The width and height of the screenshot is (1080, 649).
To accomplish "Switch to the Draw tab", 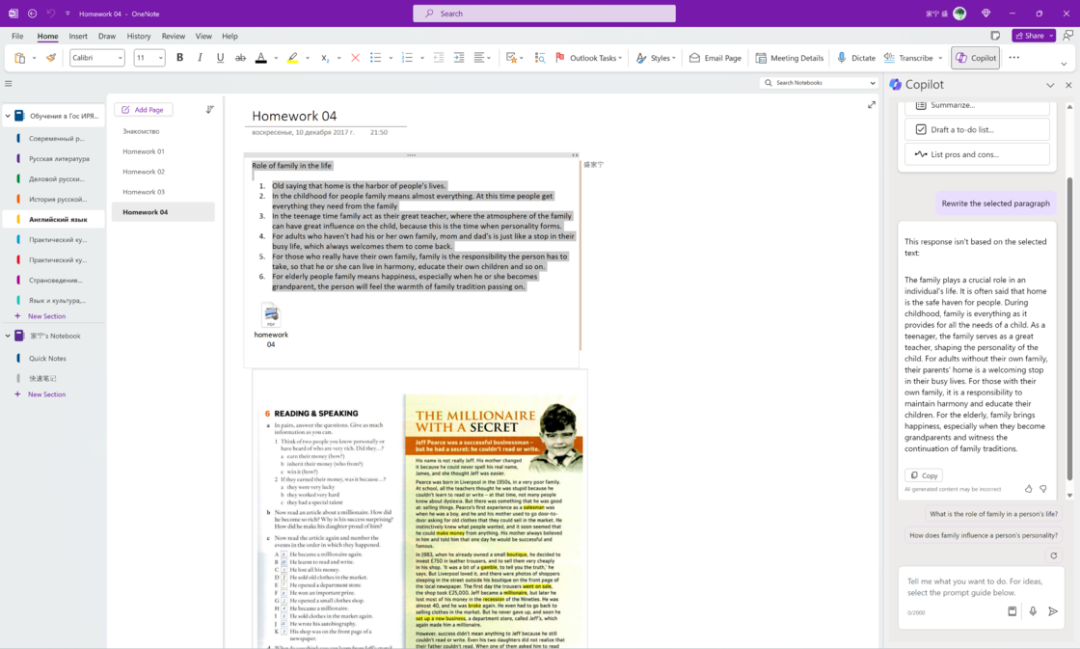I will point(107,36).
